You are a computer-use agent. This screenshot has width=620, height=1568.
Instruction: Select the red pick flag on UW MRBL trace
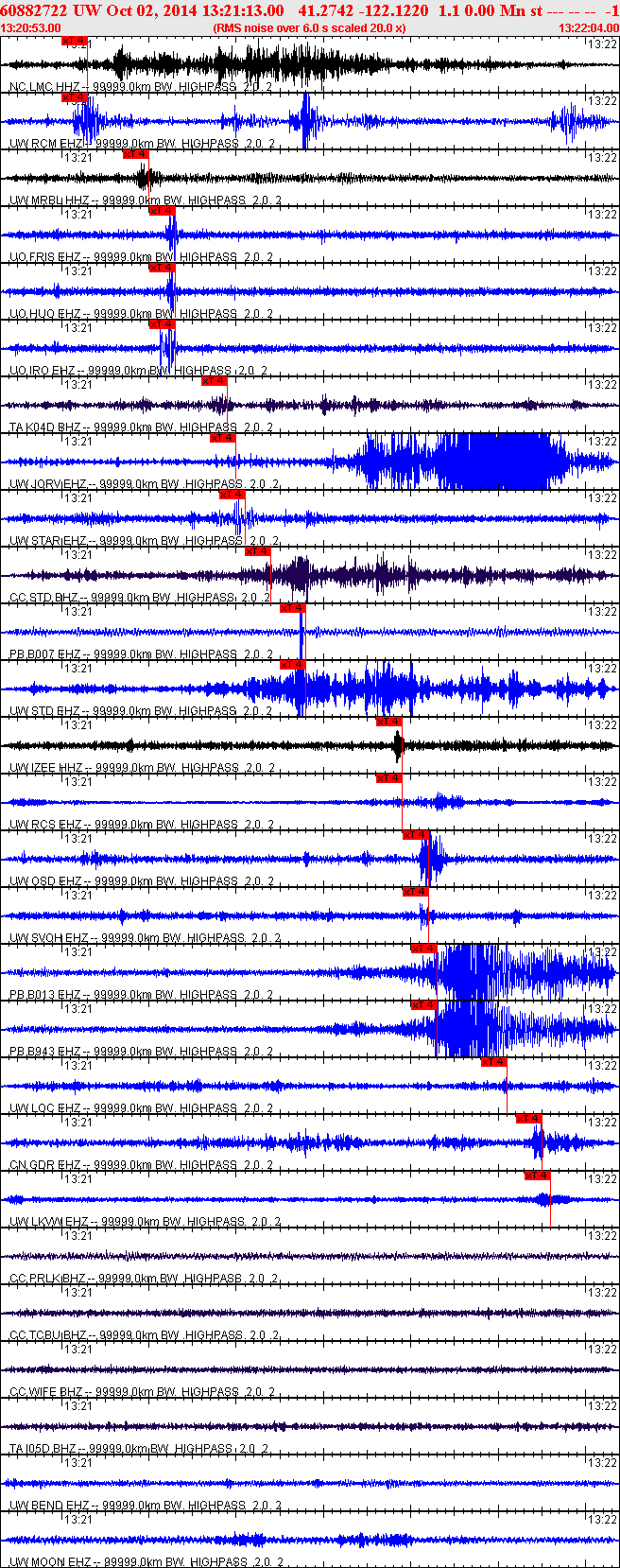tap(136, 154)
